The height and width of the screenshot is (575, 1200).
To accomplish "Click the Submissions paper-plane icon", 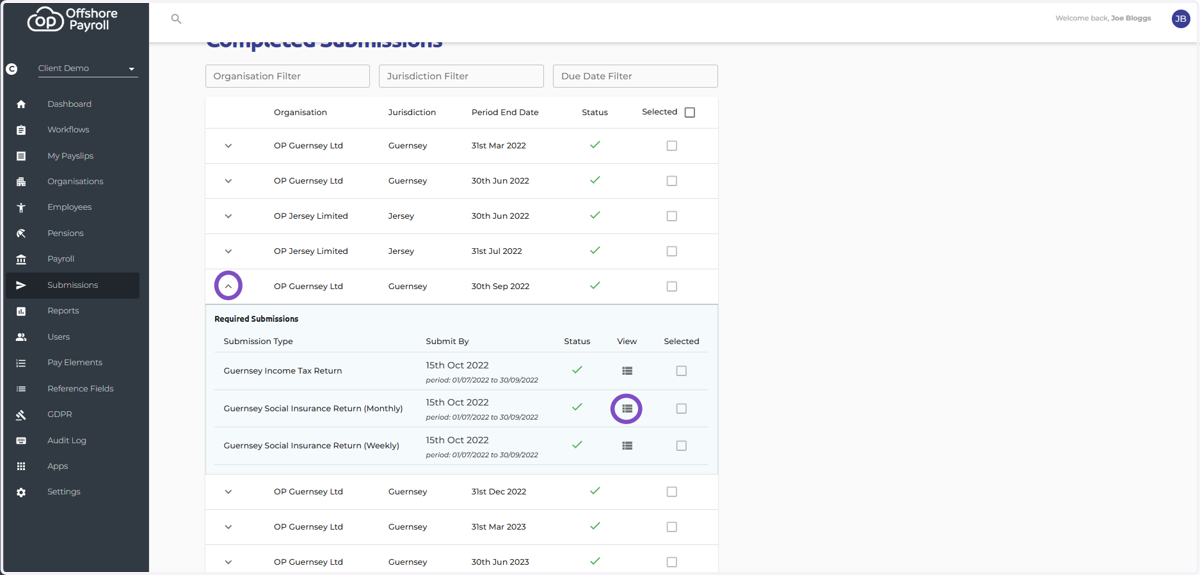I will coord(21,285).
